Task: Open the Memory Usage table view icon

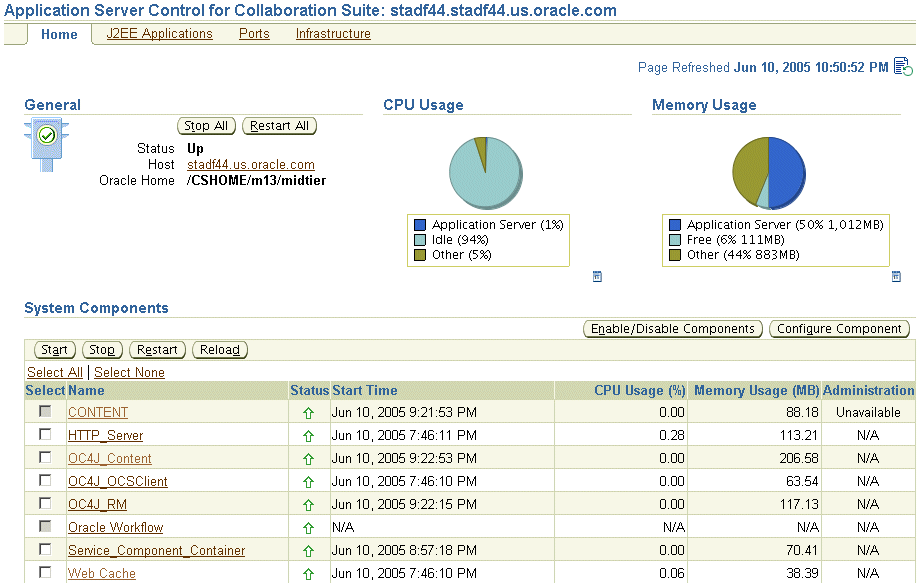Action: point(896,276)
